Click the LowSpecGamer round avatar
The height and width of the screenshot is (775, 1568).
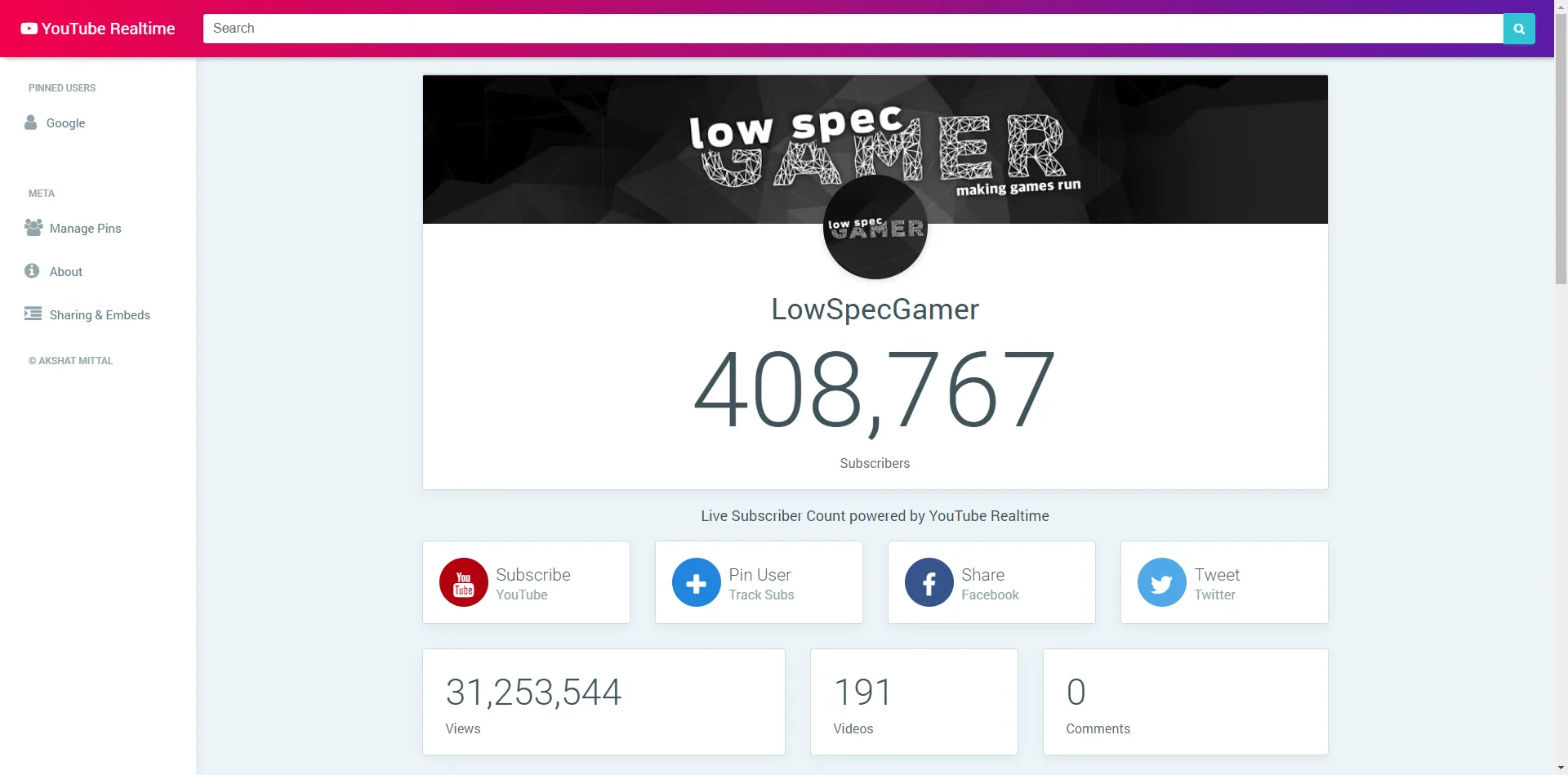pyautogui.click(x=875, y=228)
